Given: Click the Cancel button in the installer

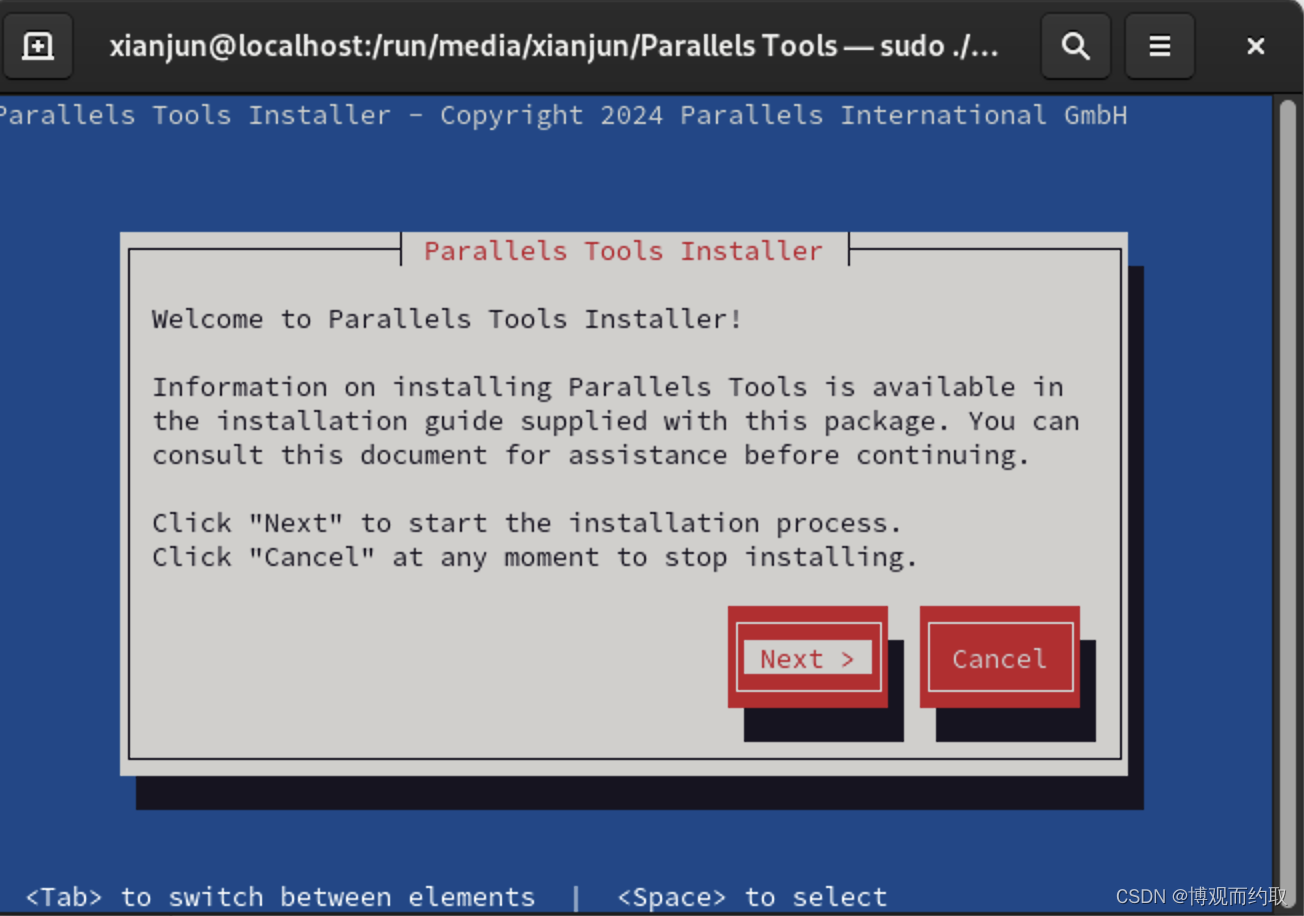Looking at the screenshot, I should click(999, 657).
